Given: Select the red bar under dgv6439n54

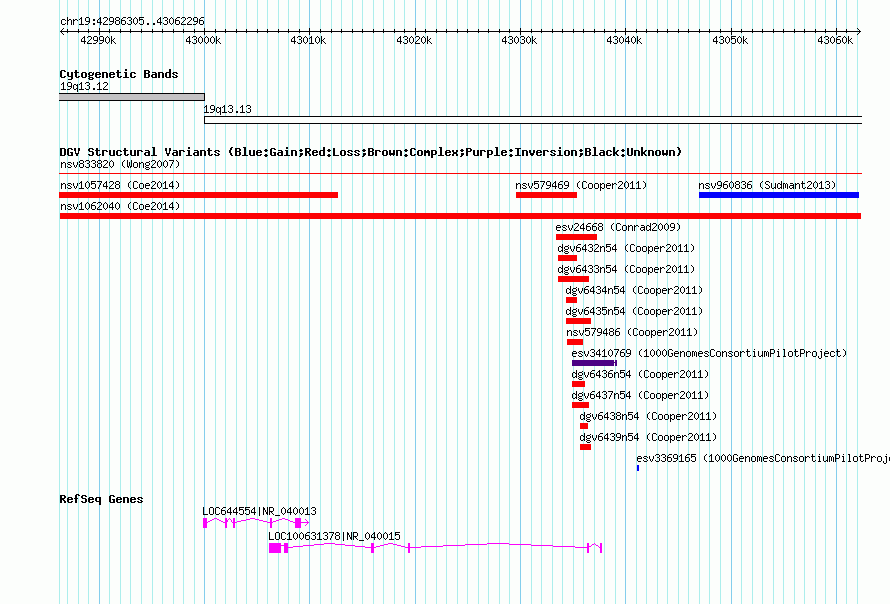Looking at the screenshot, I should [x=585, y=447].
